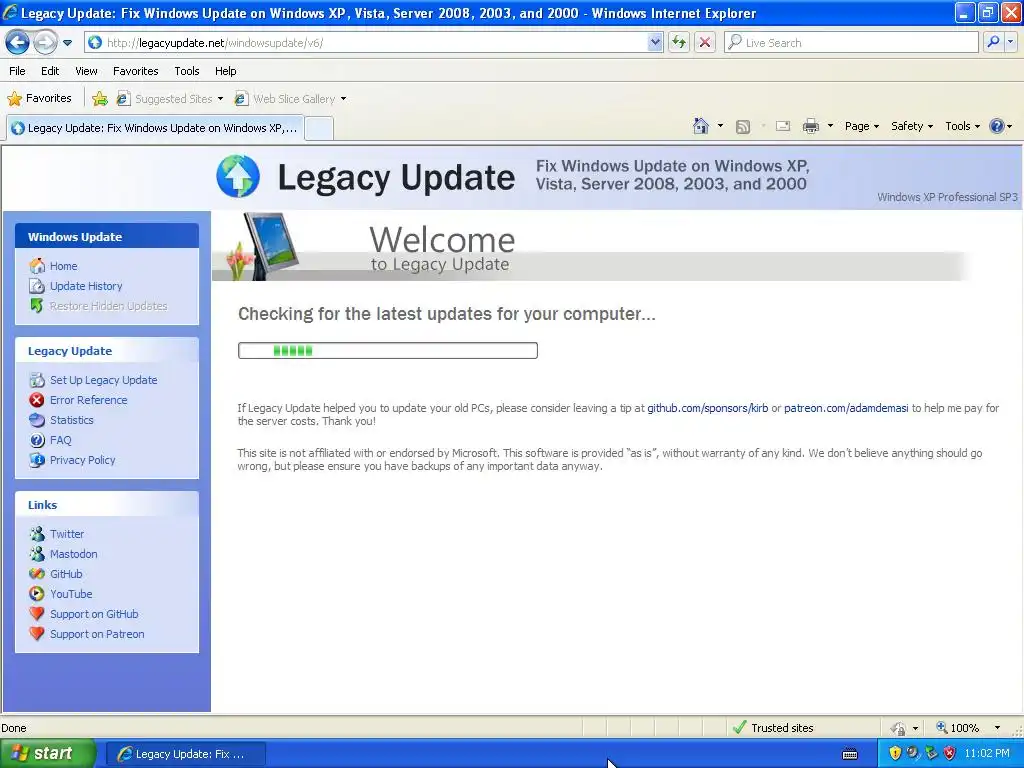This screenshot has height=768, width=1024.
Task: Open a new blank tab
Action: click(319, 128)
